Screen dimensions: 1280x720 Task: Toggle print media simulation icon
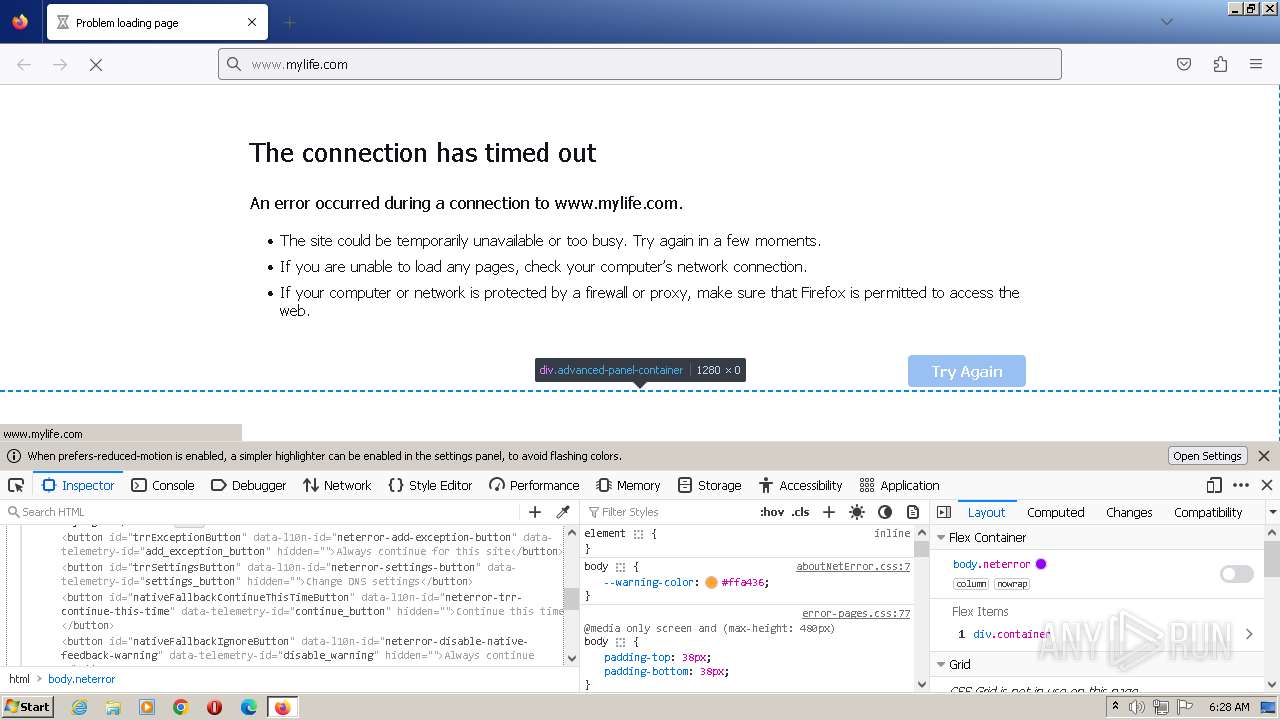click(913, 512)
